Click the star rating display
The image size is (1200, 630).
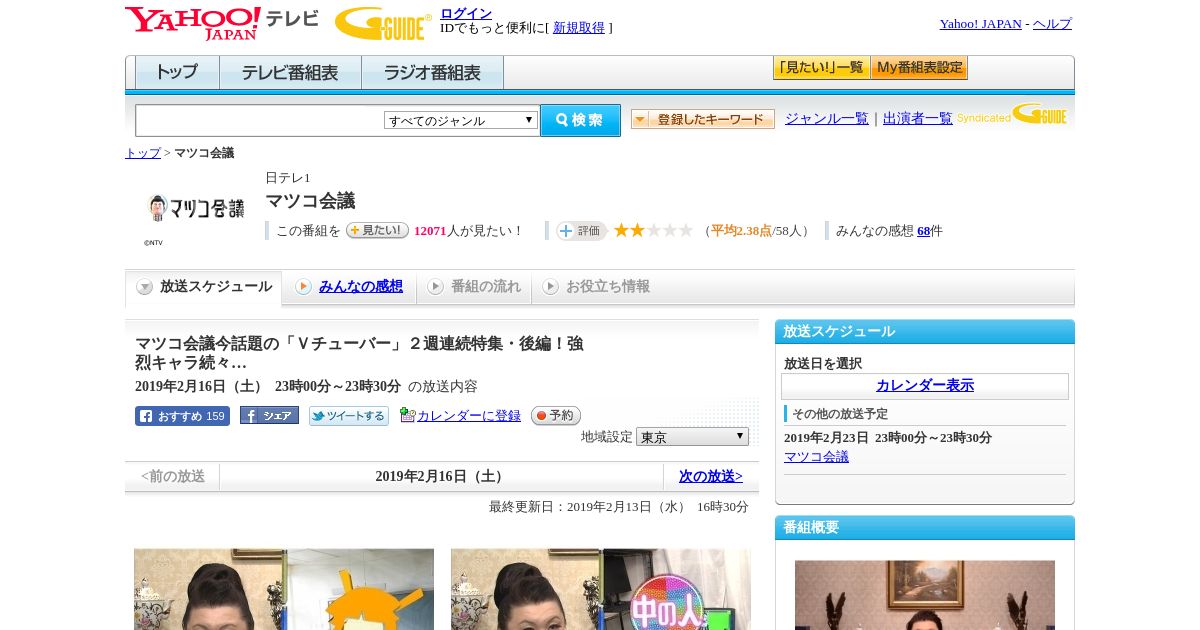653,230
